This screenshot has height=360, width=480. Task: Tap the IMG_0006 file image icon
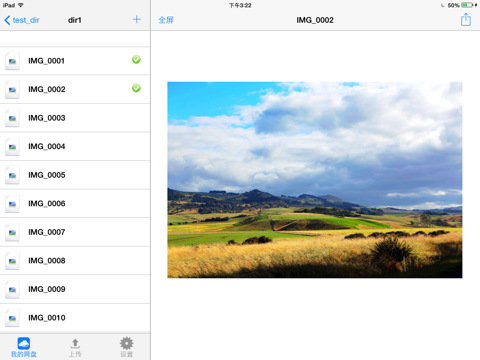tap(12, 204)
